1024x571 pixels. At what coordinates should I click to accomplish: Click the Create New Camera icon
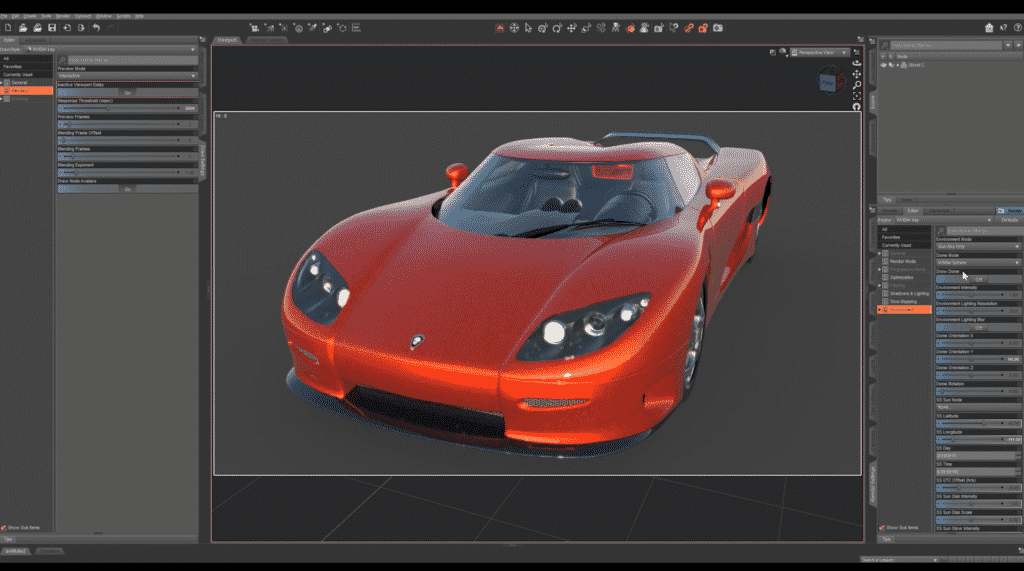click(255, 28)
